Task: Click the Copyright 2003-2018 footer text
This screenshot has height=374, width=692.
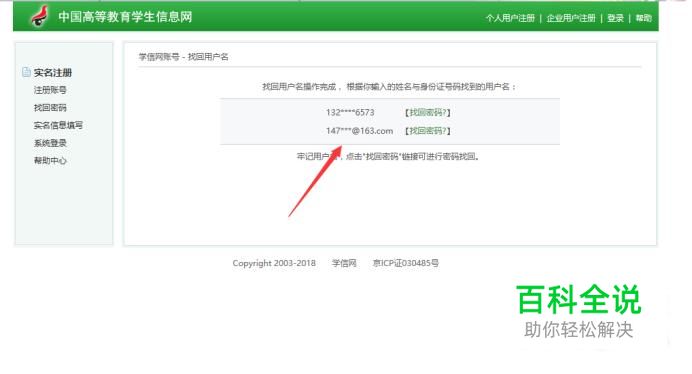Action: coord(274,263)
